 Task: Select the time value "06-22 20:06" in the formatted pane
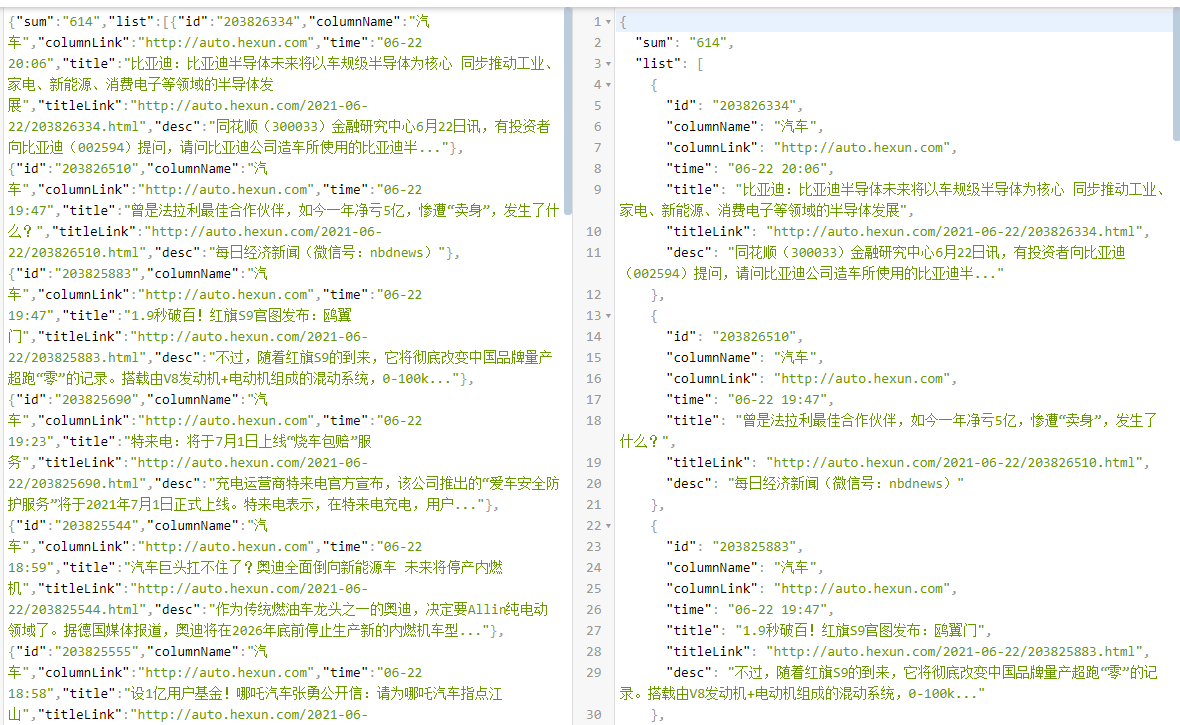(x=776, y=169)
